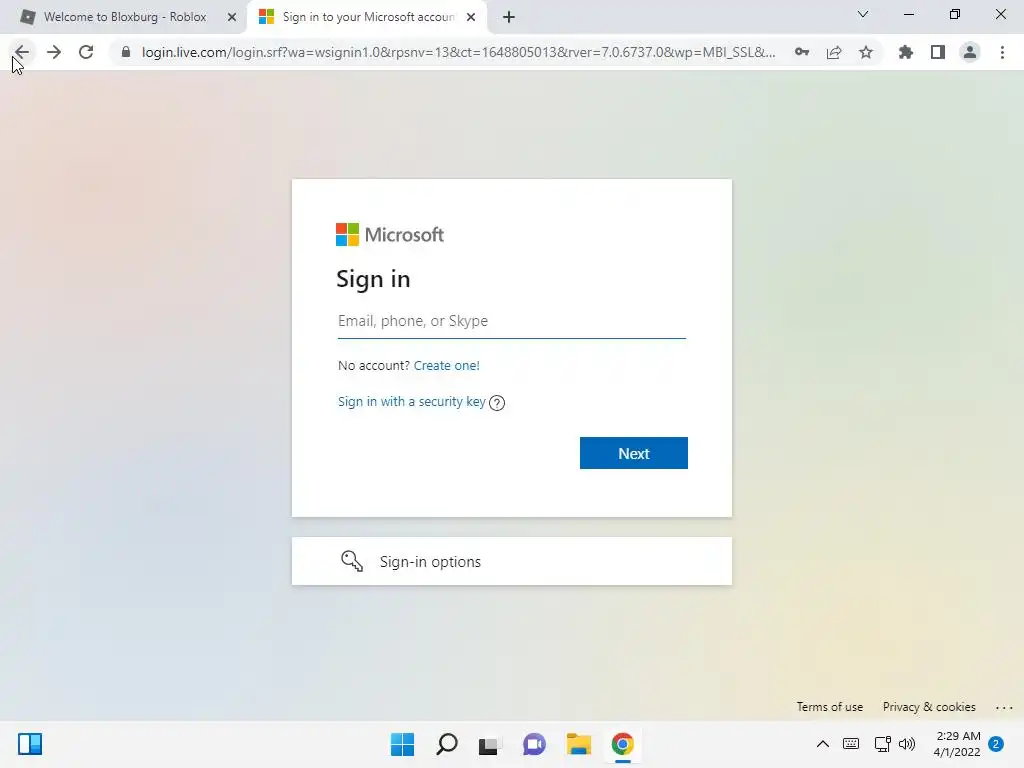Screen dimensions: 1024x768
Task: Open Chrome's three-dot menu
Action: click(1002, 52)
